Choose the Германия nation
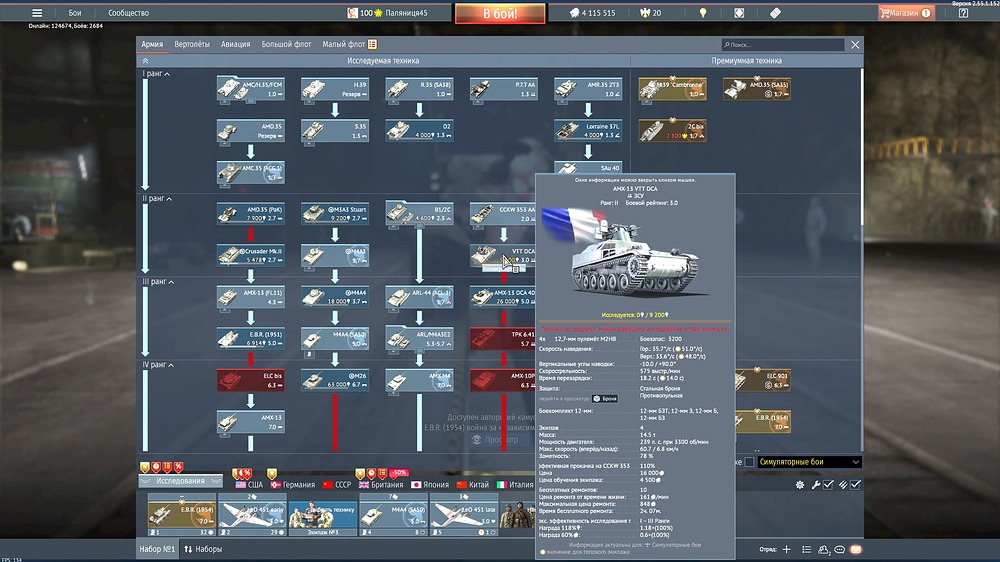 click(293, 485)
